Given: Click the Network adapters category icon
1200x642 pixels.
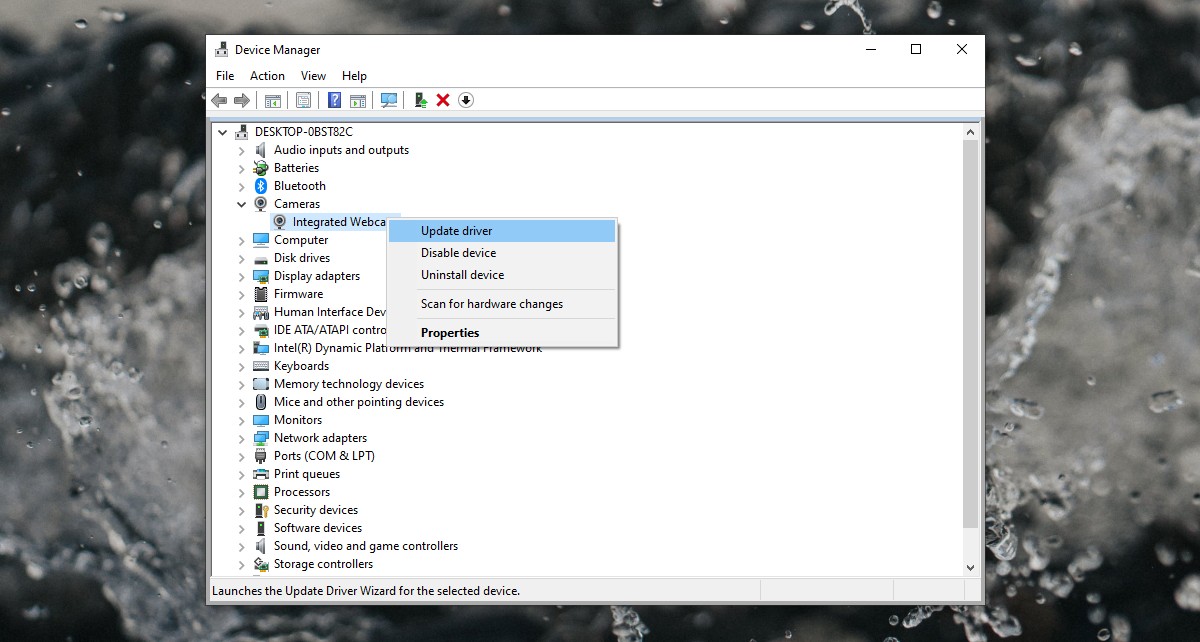Looking at the screenshot, I should (261, 438).
